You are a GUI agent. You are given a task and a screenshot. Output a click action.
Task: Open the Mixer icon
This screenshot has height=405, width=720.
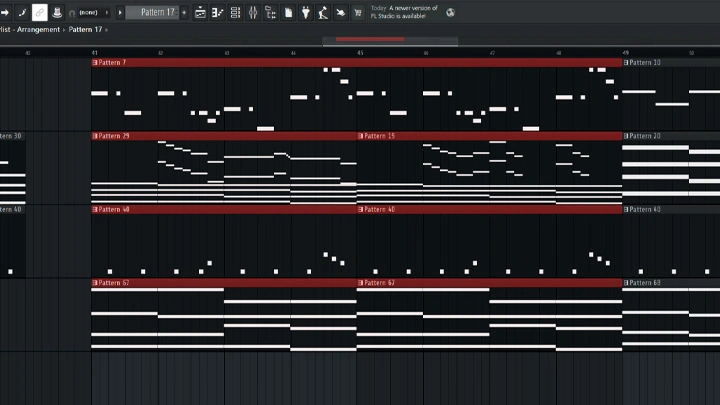(253, 13)
